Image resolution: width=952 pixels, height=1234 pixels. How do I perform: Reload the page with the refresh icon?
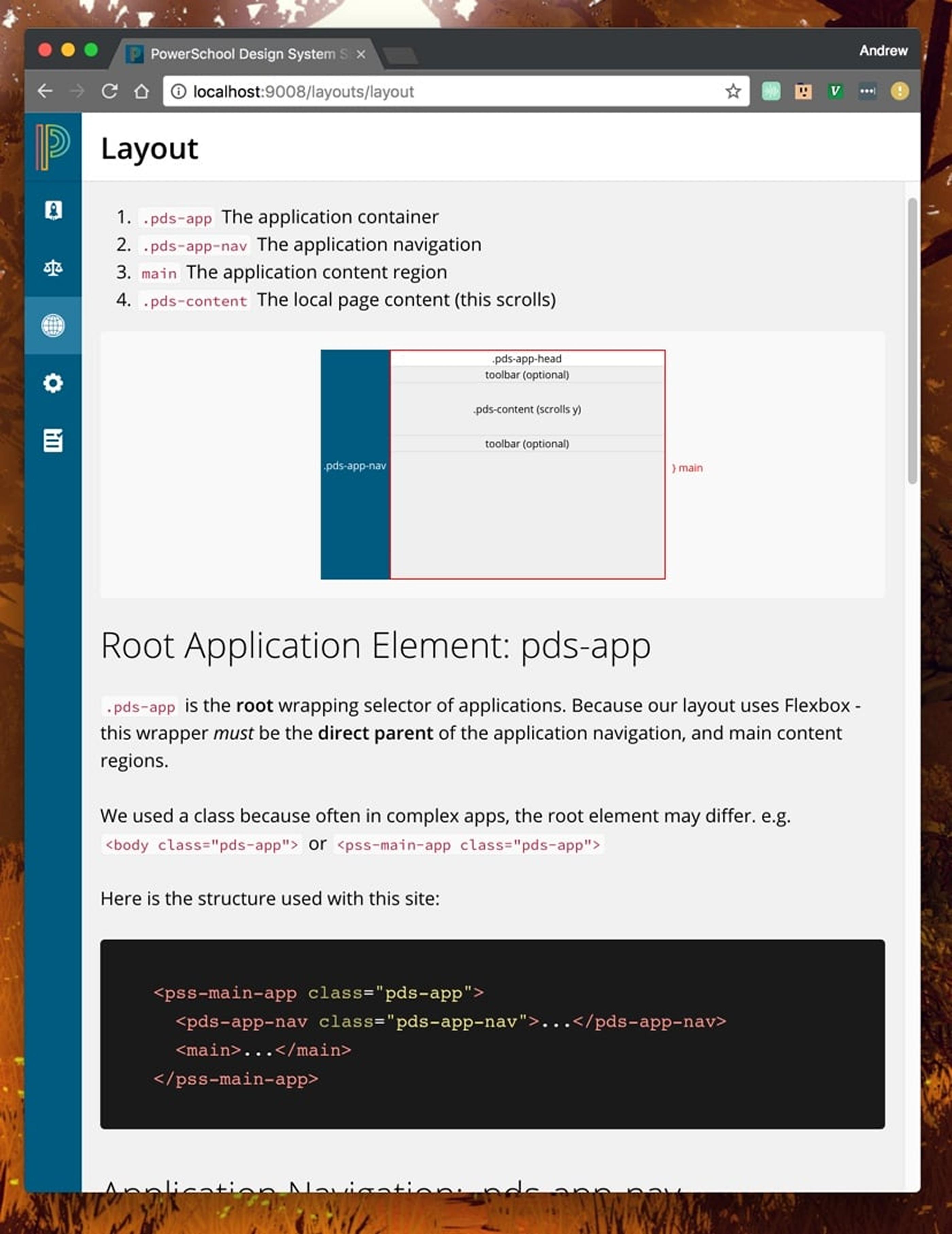(109, 91)
